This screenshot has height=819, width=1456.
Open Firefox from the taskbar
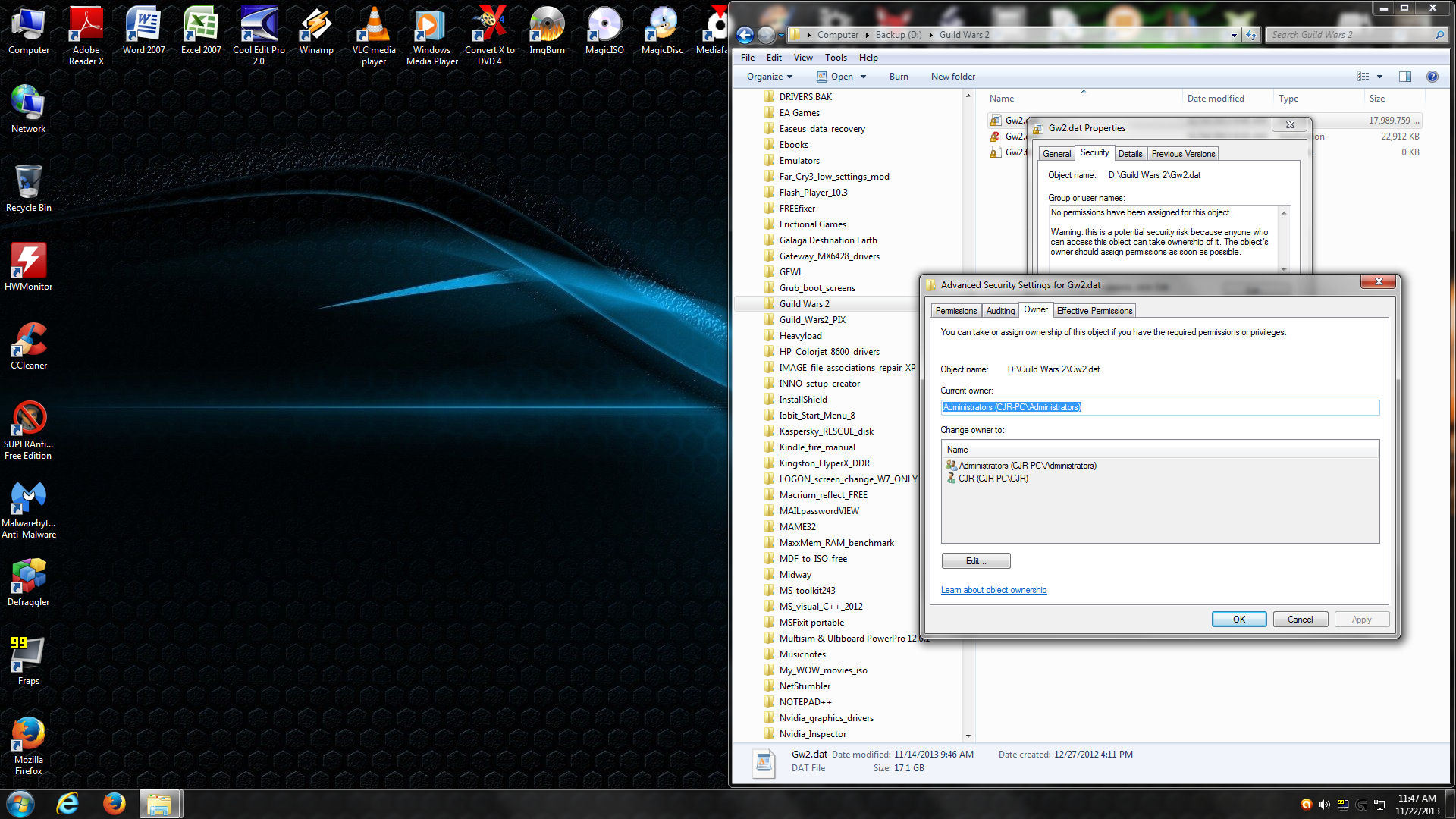(114, 804)
